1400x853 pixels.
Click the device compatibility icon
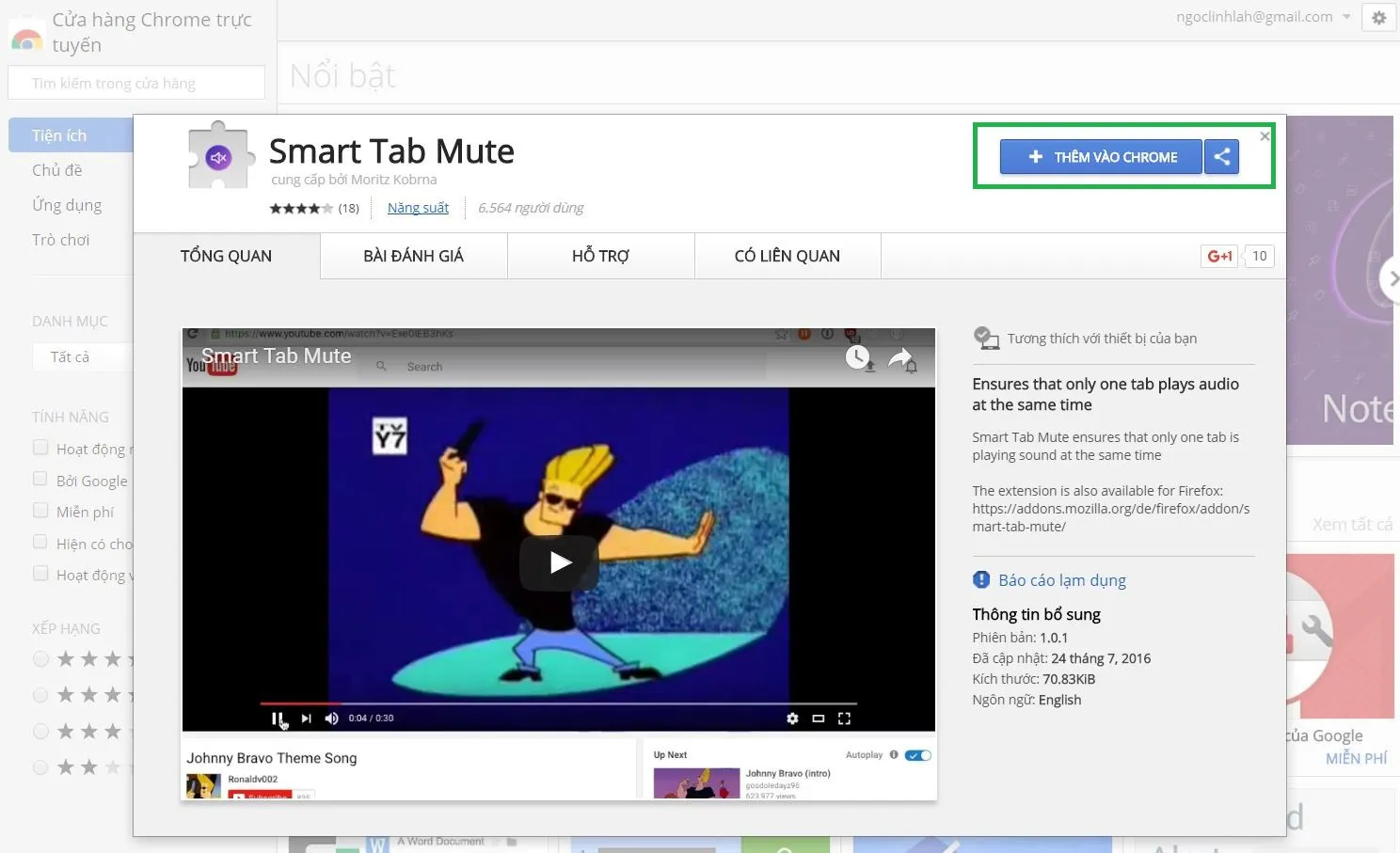point(986,338)
